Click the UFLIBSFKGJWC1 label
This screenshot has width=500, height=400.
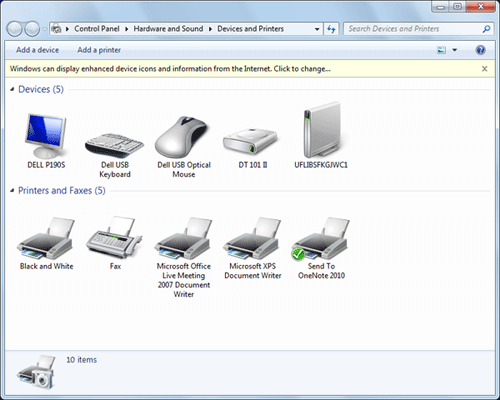click(321, 165)
